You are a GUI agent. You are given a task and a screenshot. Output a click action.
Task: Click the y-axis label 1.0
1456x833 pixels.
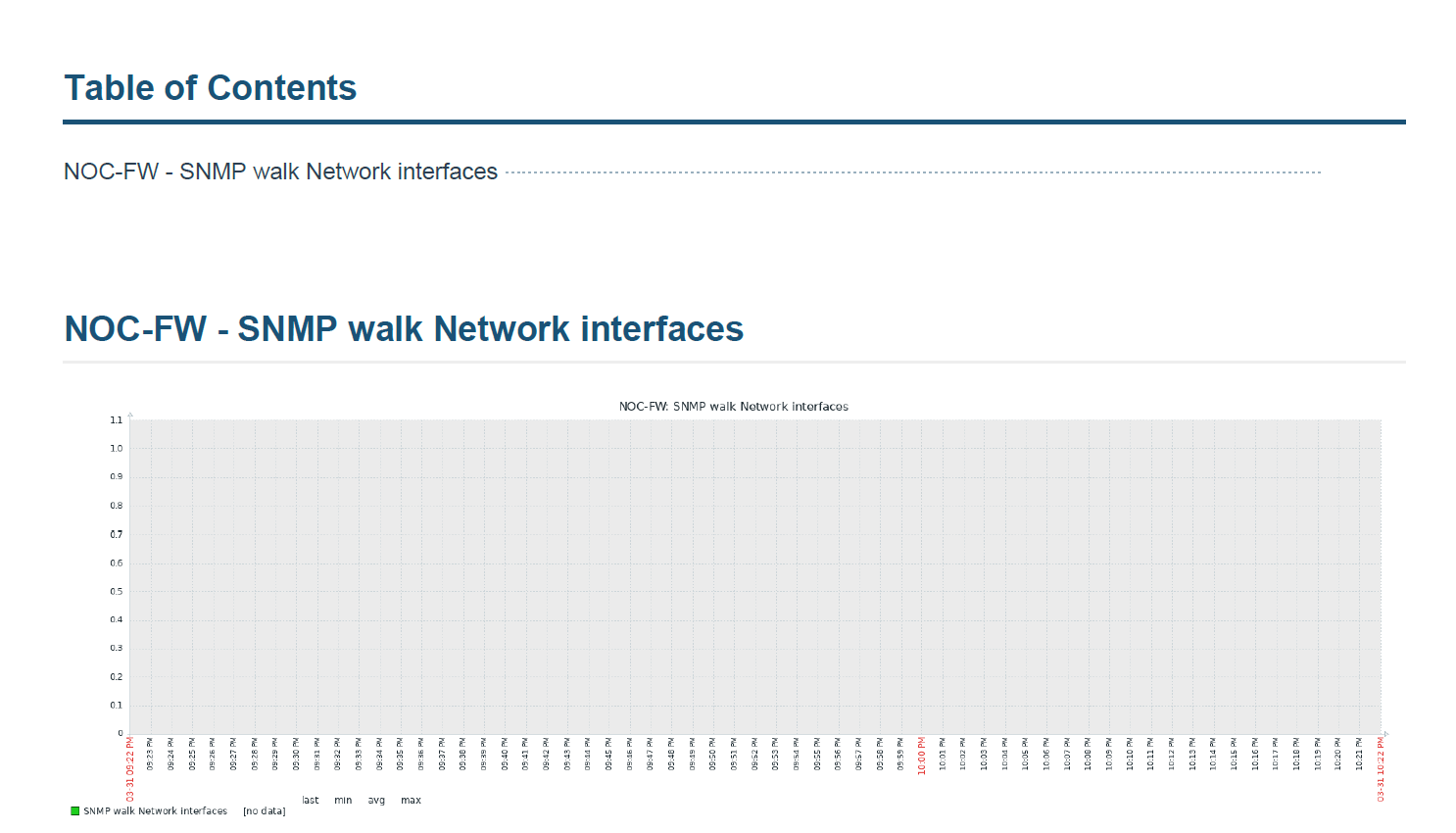pyautogui.click(x=117, y=449)
